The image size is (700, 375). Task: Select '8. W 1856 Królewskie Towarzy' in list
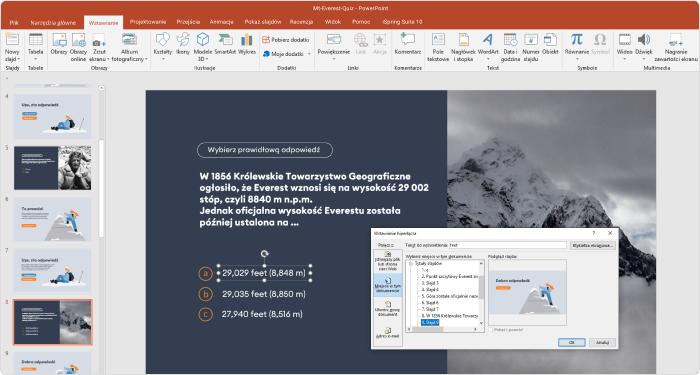pos(450,315)
